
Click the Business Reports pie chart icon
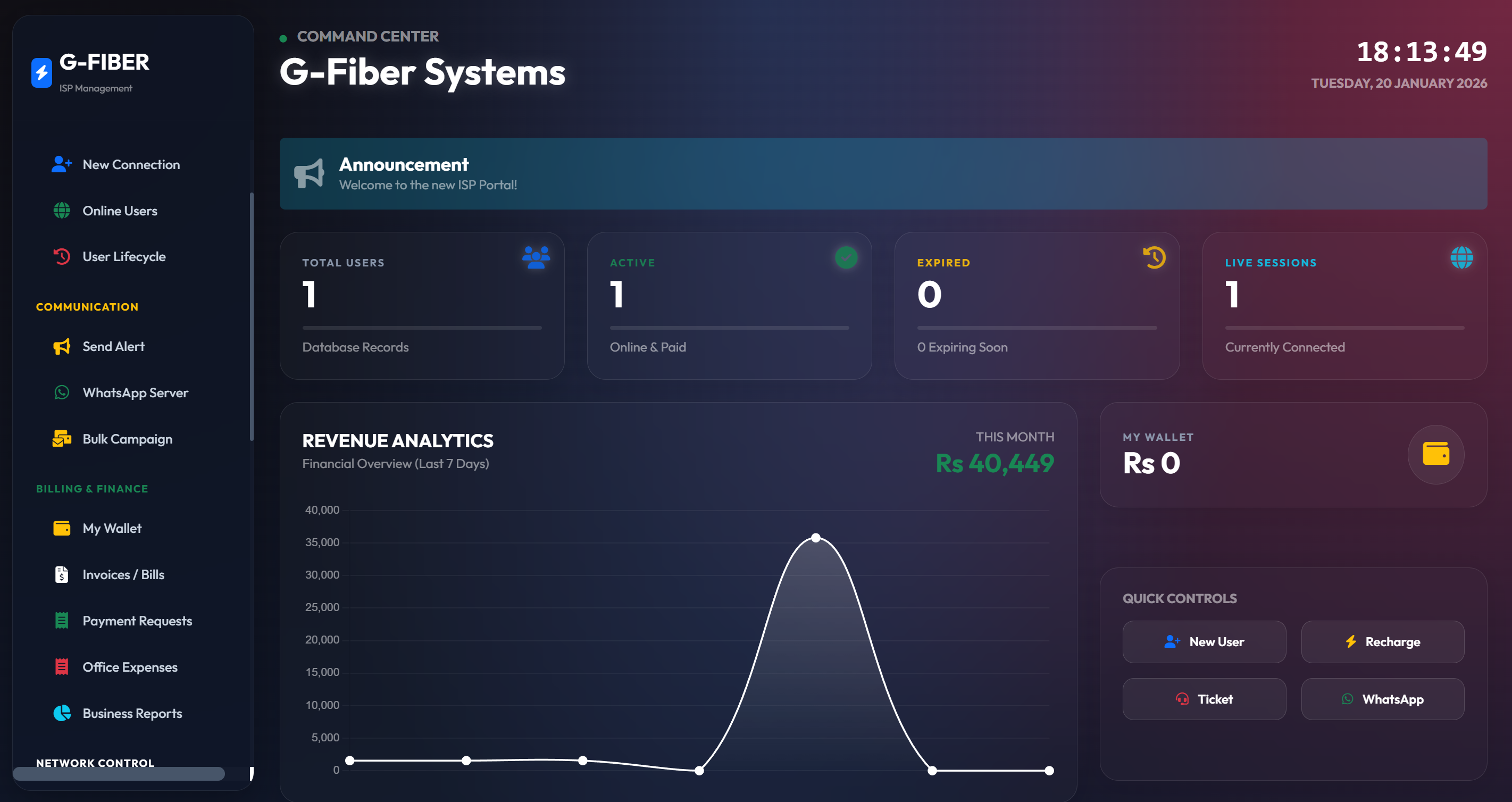point(61,713)
